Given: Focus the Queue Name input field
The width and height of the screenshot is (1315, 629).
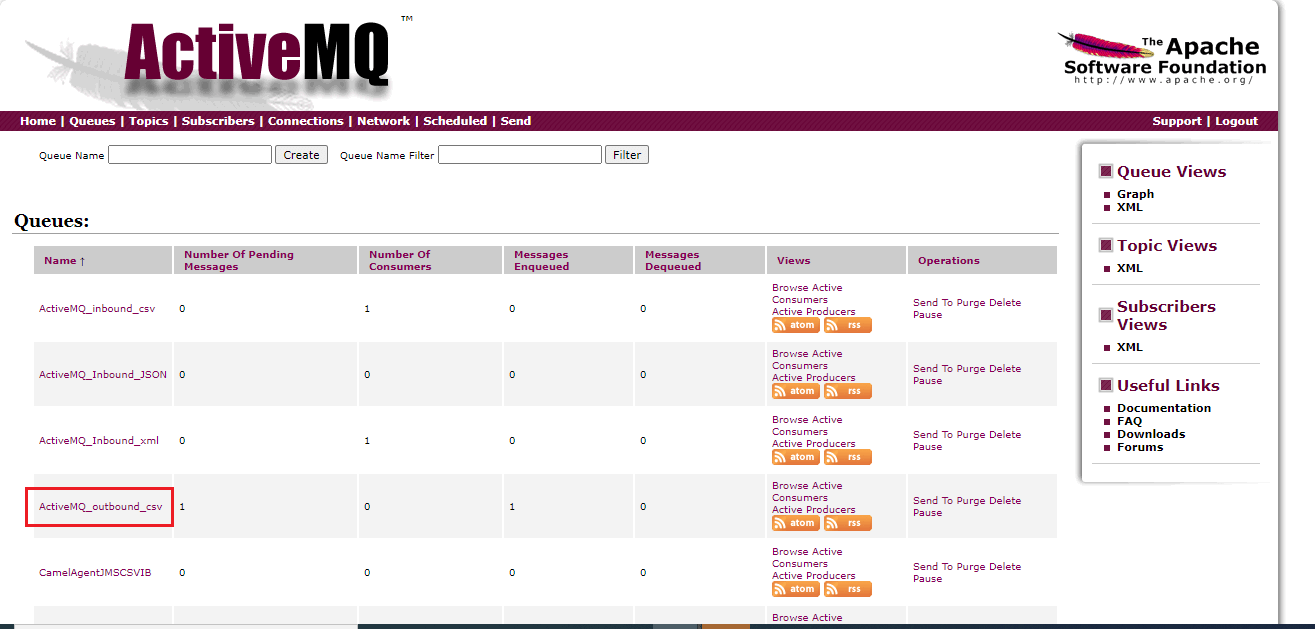Looking at the screenshot, I should [x=190, y=155].
